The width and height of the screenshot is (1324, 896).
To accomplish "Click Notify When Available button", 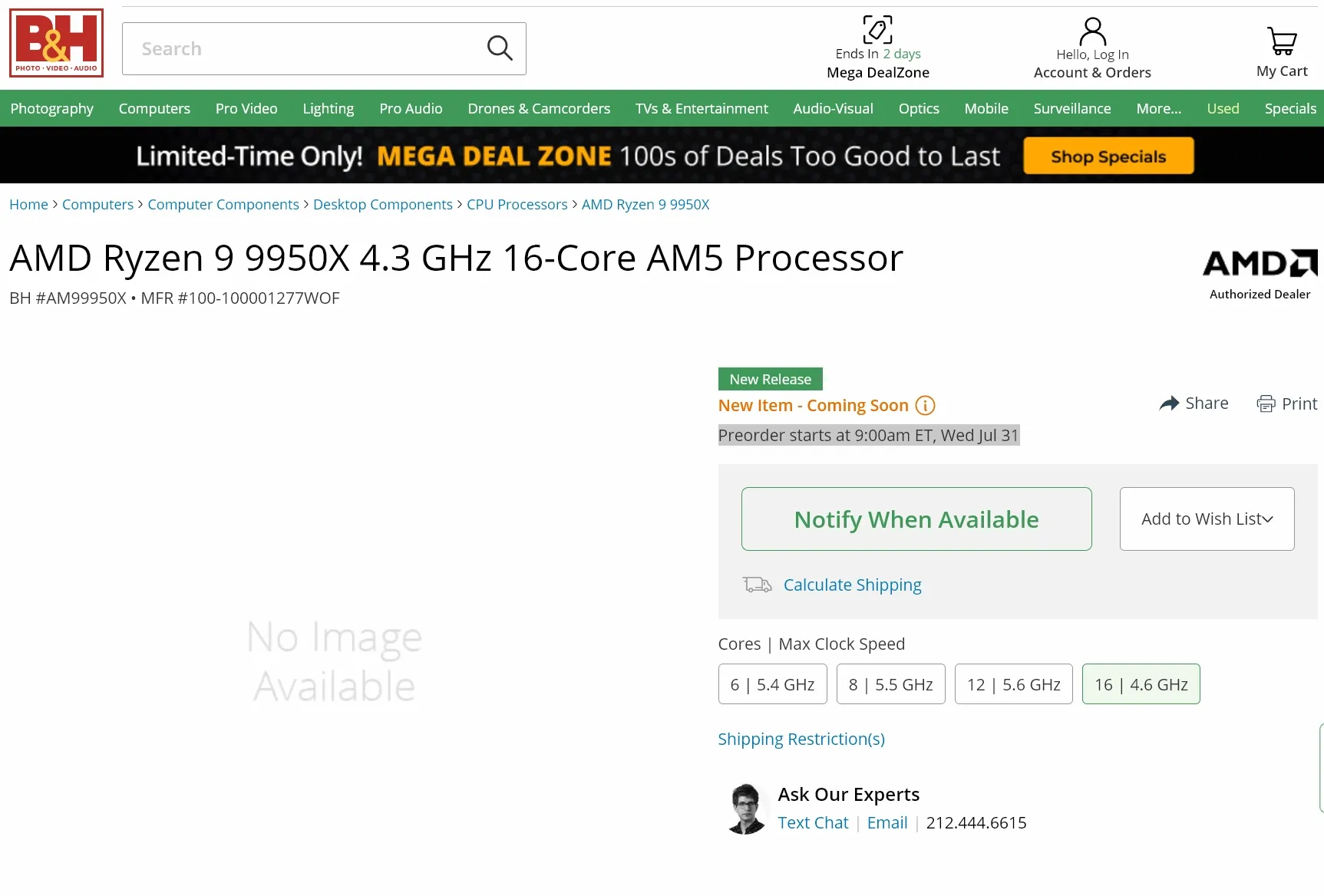I will tap(916, 519).
